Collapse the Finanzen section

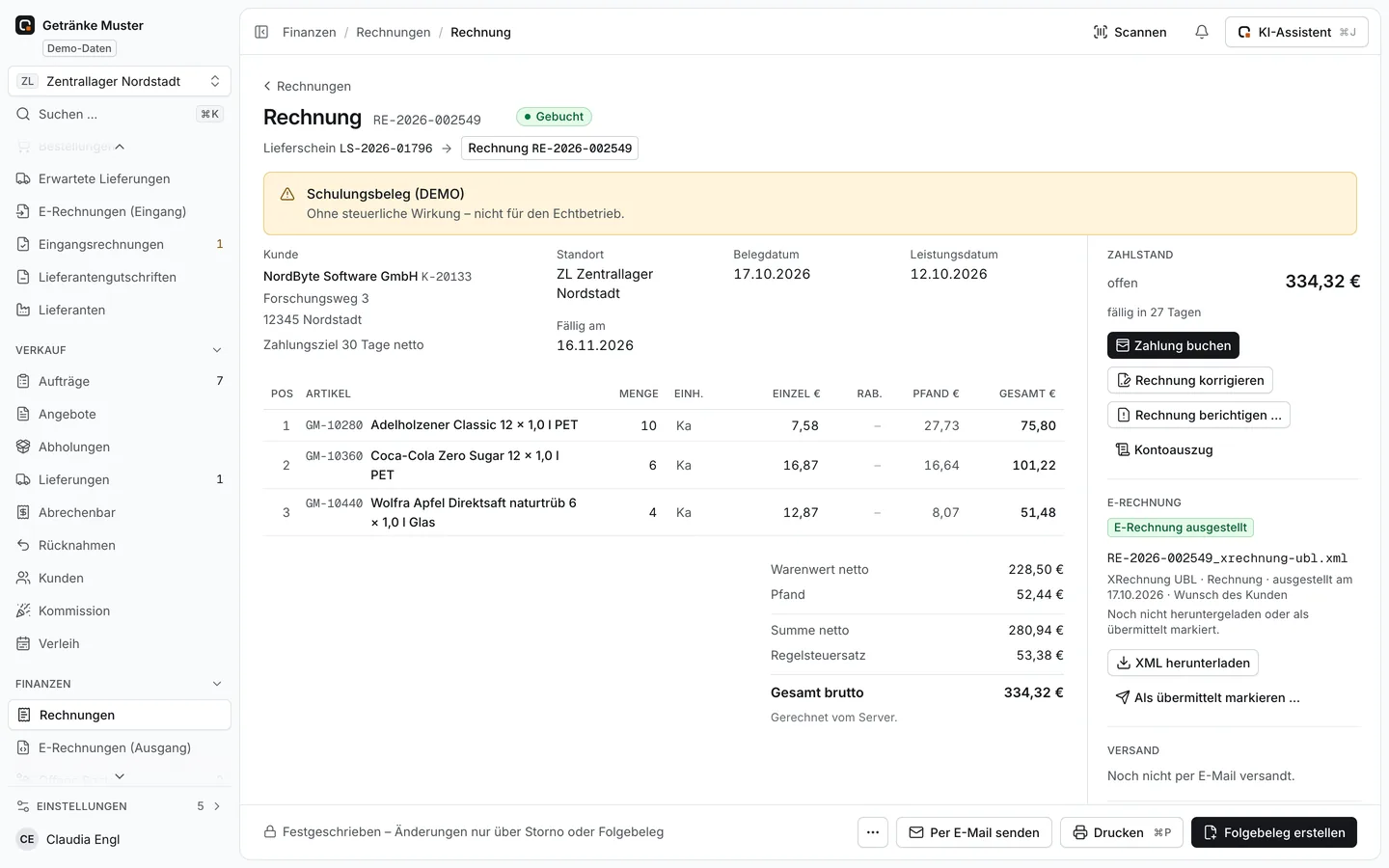217,684
